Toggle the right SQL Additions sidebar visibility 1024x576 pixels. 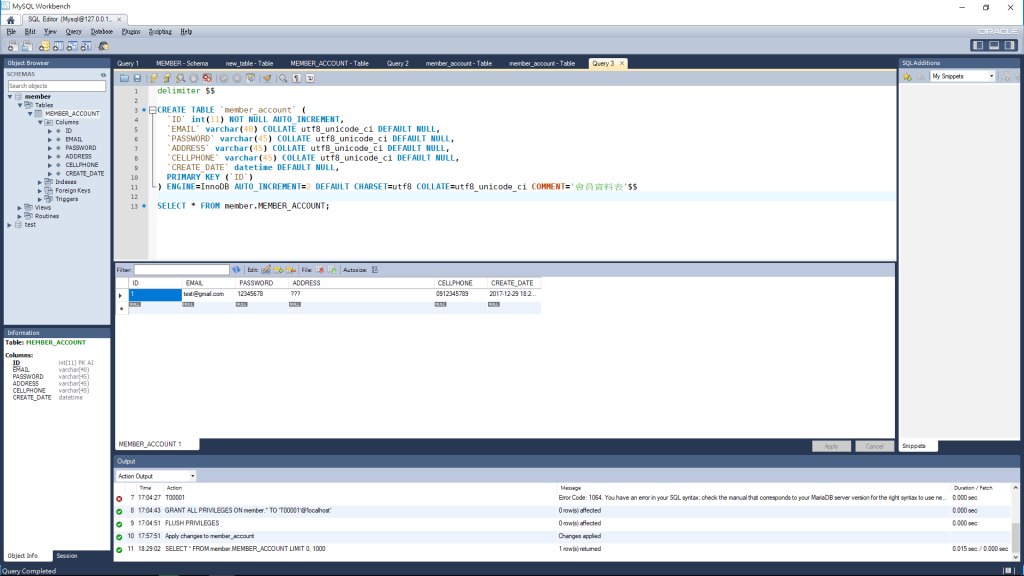click(x=1010, y=45)
